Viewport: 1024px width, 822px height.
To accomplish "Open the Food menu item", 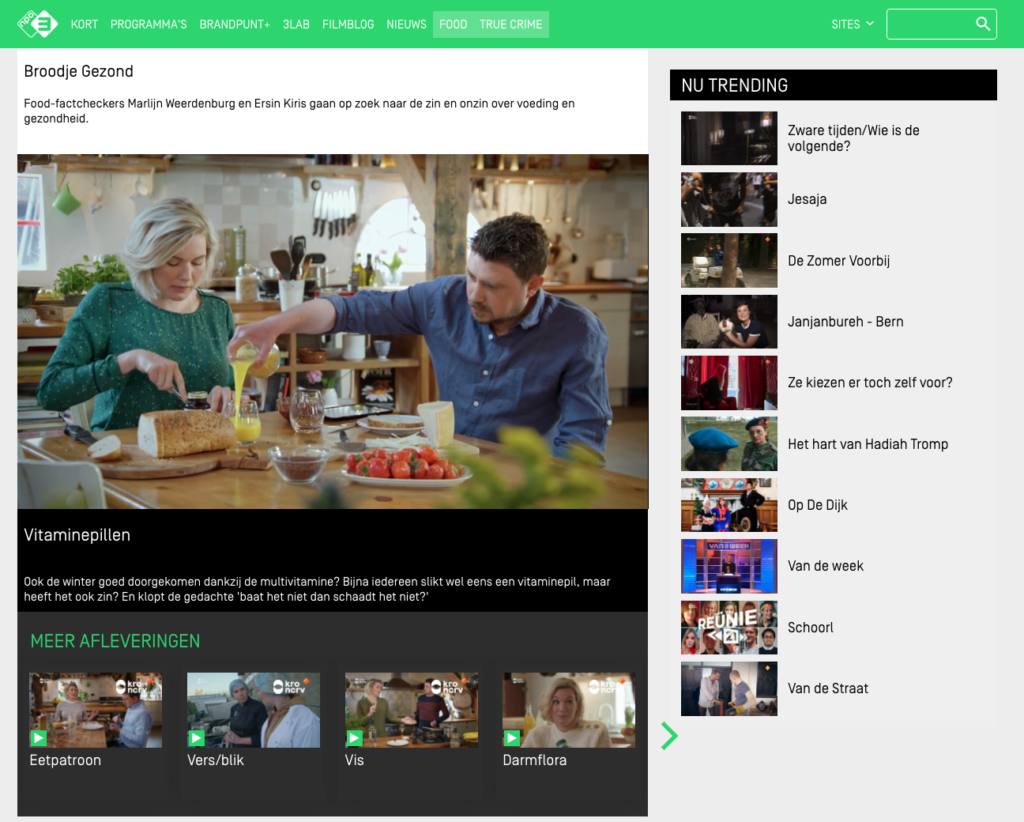I will [x=453, y=24].
